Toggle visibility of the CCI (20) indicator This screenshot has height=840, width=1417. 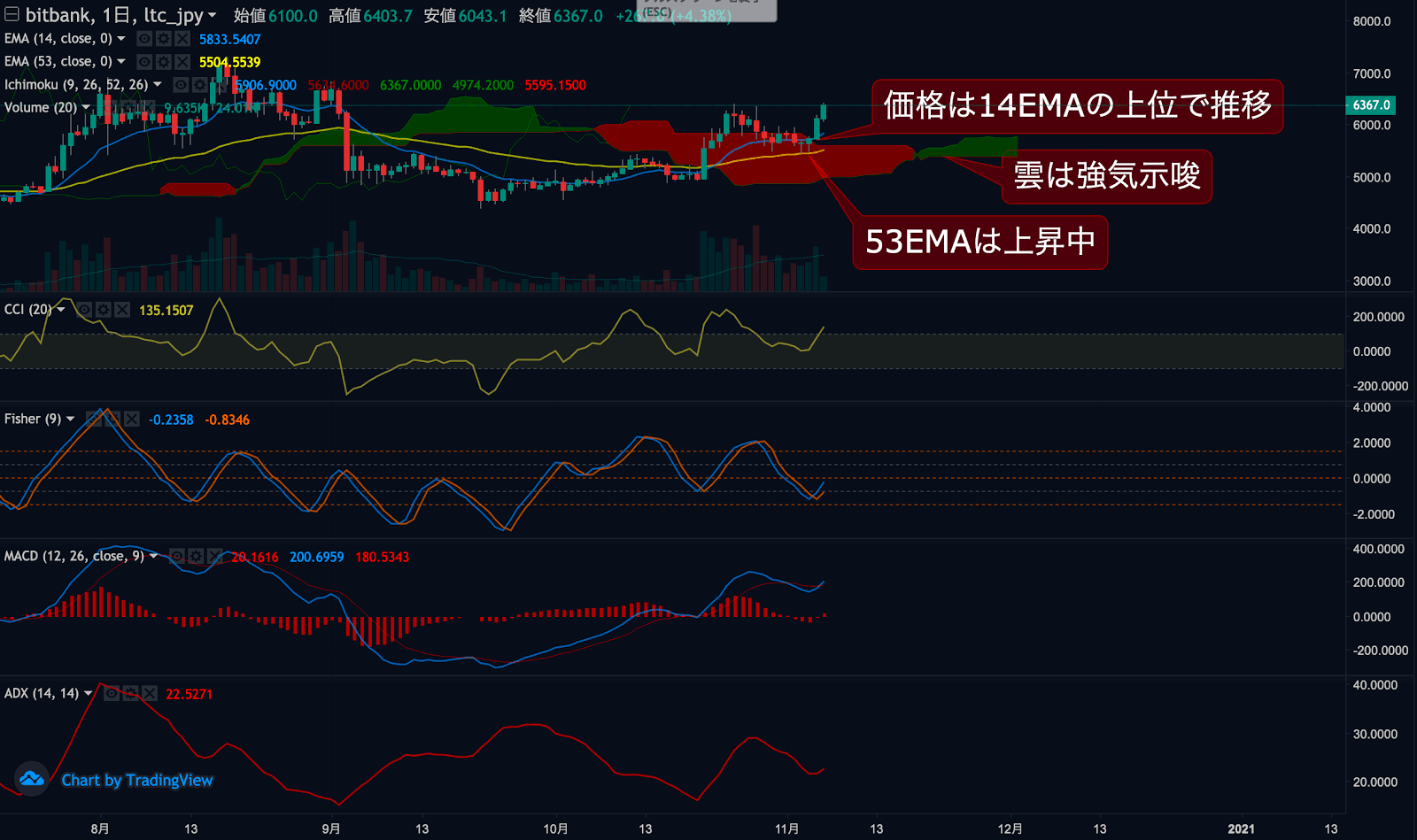click(x=84, y=310)
